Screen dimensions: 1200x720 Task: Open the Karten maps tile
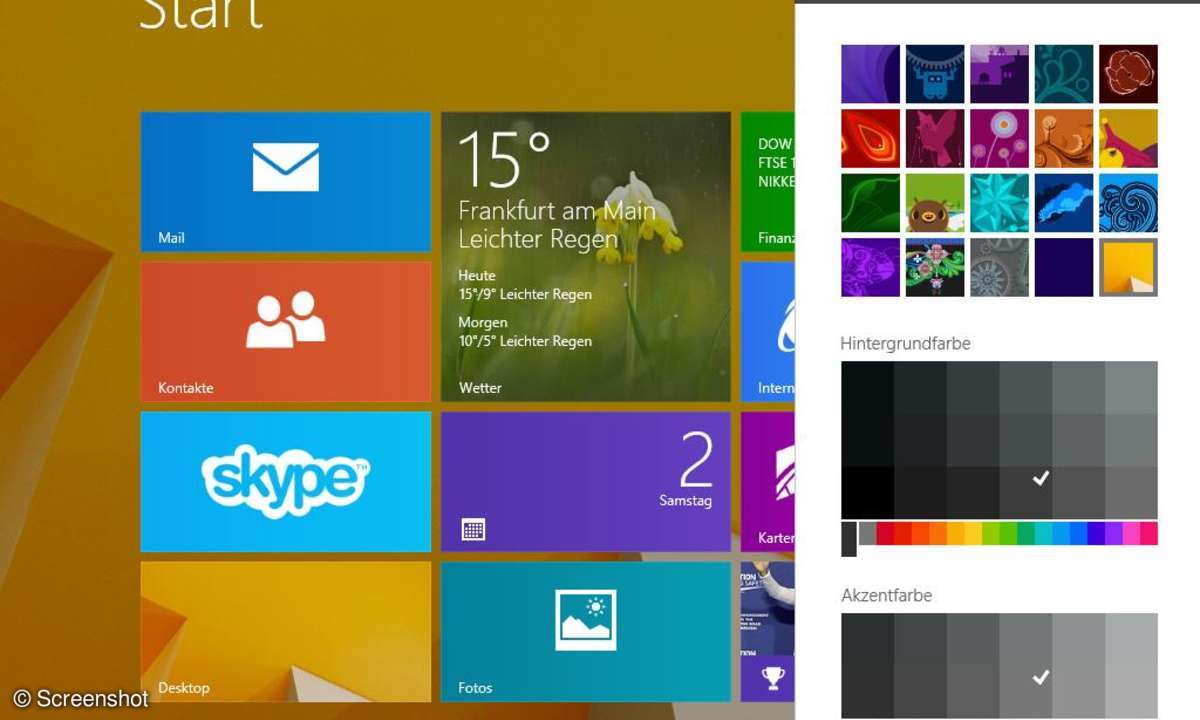pyautogui.click(x=767, y=481)
